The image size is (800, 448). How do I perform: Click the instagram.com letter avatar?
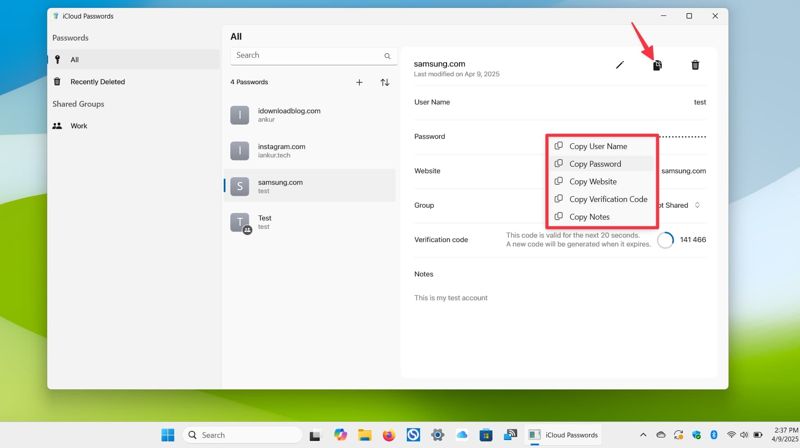[239, 151]
